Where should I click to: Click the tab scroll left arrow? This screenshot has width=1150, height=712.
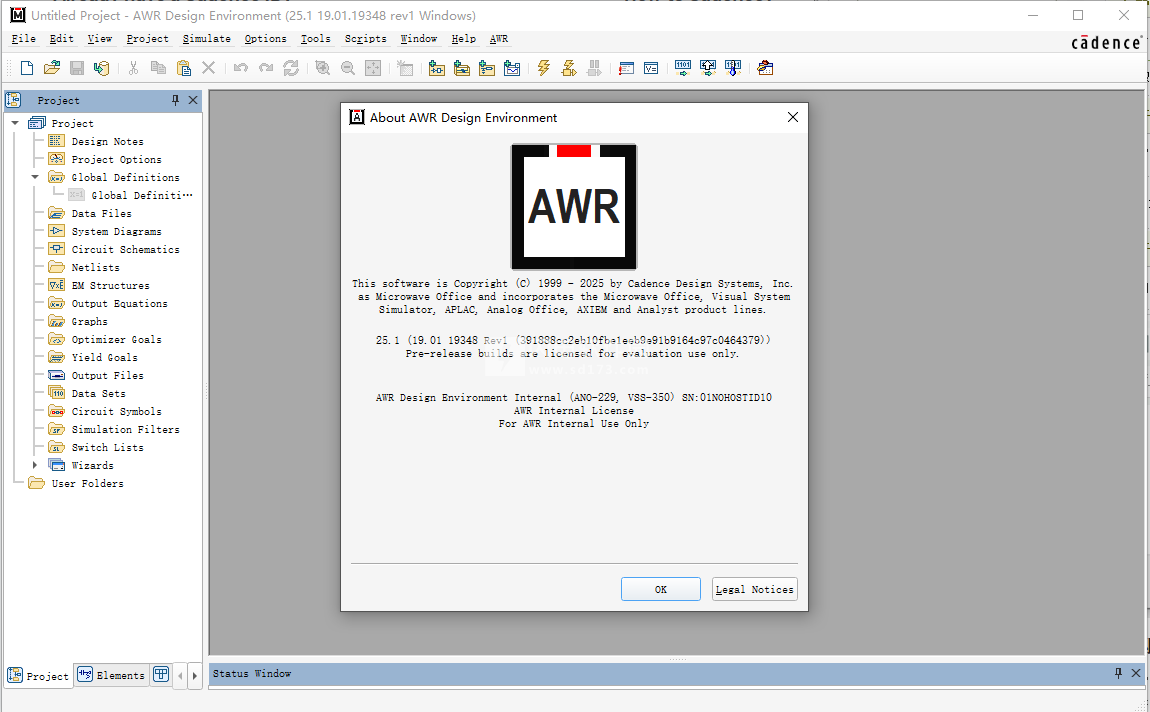click(x=180, y=675)
